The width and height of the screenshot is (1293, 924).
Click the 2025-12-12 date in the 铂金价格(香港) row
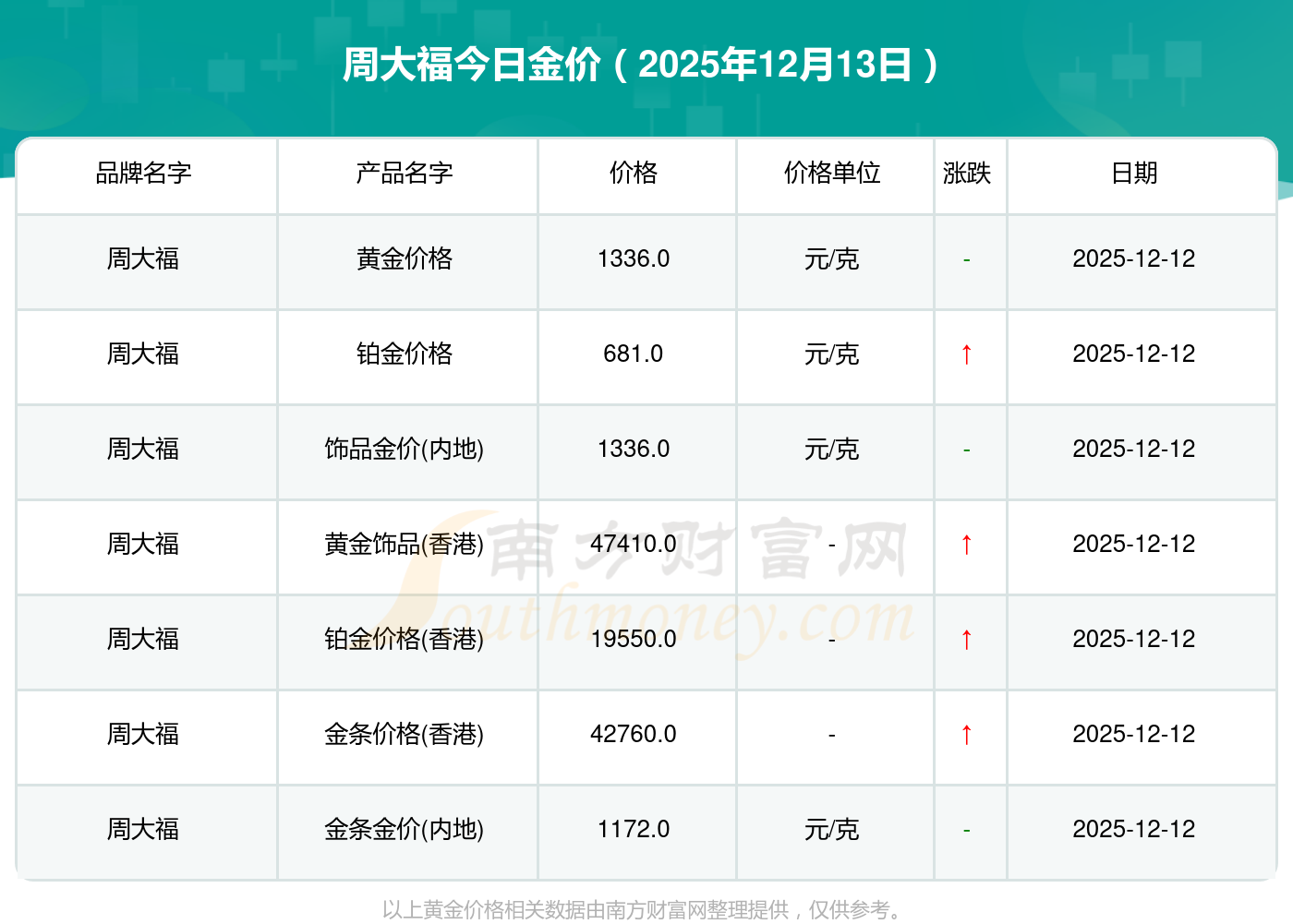pyautogui.click(x=1134, y=640)
